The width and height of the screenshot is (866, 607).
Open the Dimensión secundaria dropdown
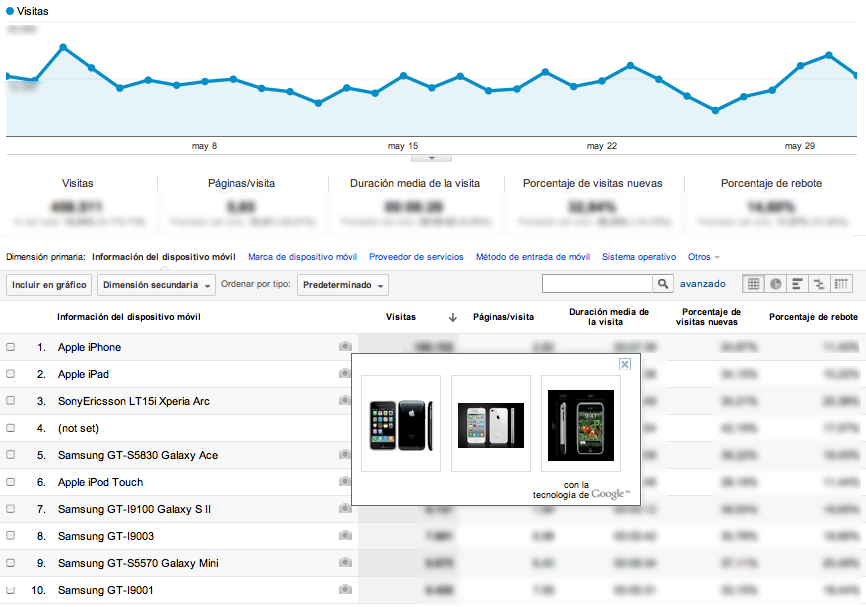pos(157,285)
